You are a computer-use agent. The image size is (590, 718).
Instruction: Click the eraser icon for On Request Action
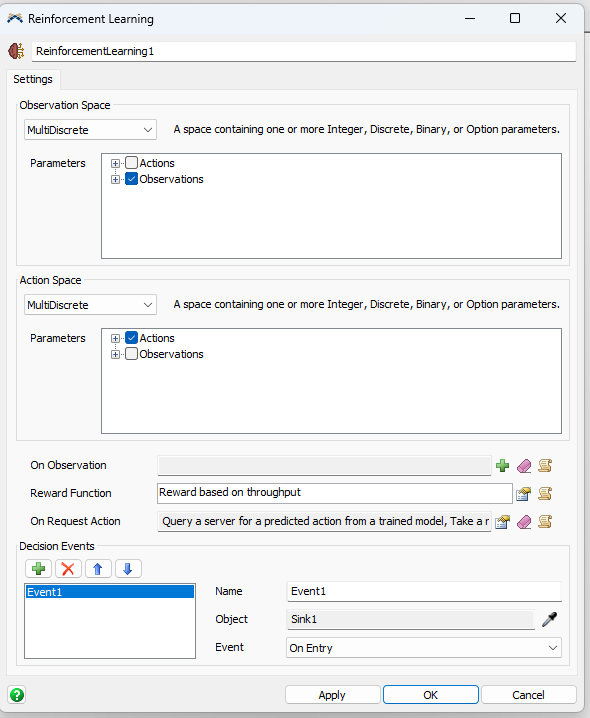coord(524,522)
